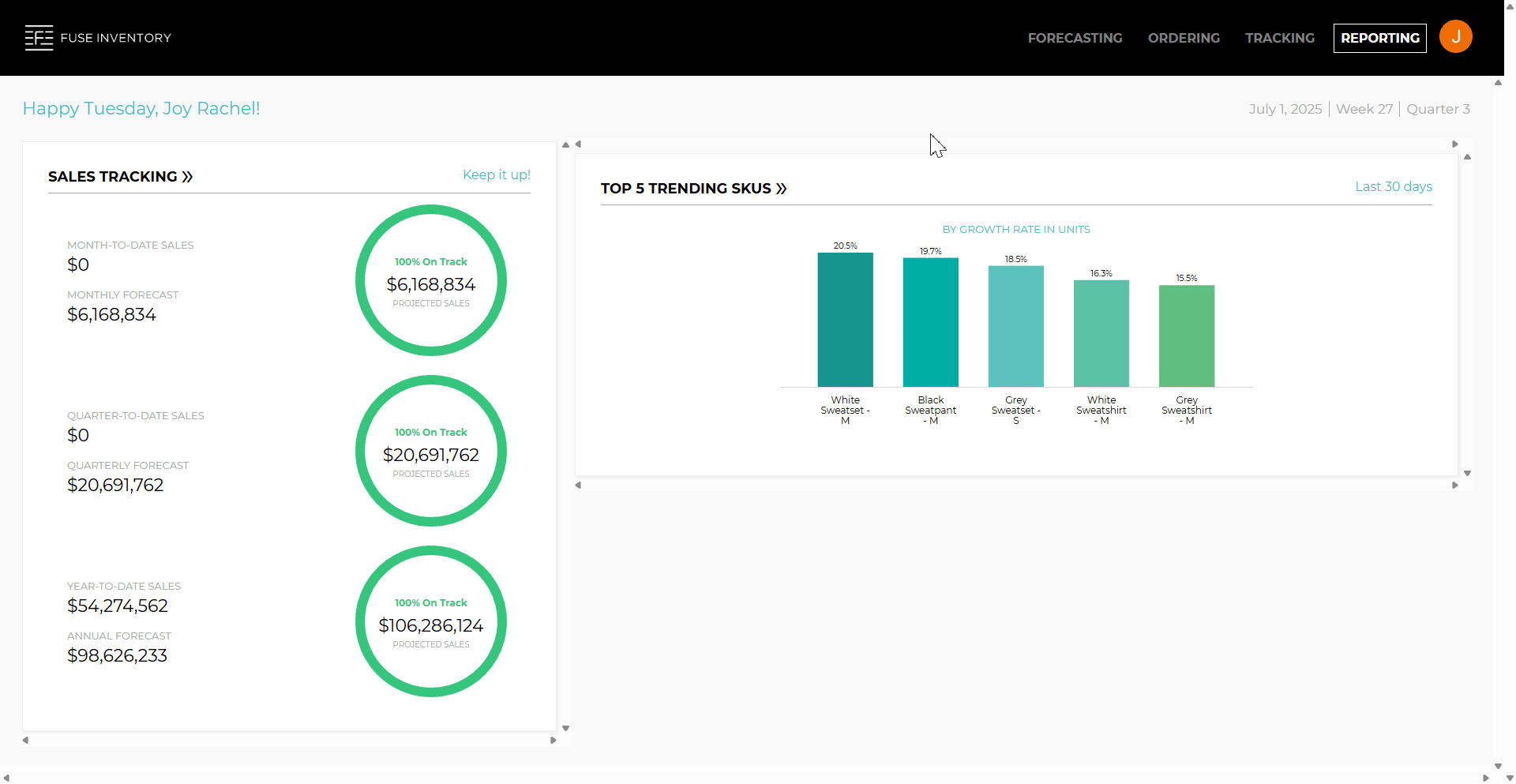Click the monthly projected sales progress ring
1516x784 pixels.
tap(431, 280)
